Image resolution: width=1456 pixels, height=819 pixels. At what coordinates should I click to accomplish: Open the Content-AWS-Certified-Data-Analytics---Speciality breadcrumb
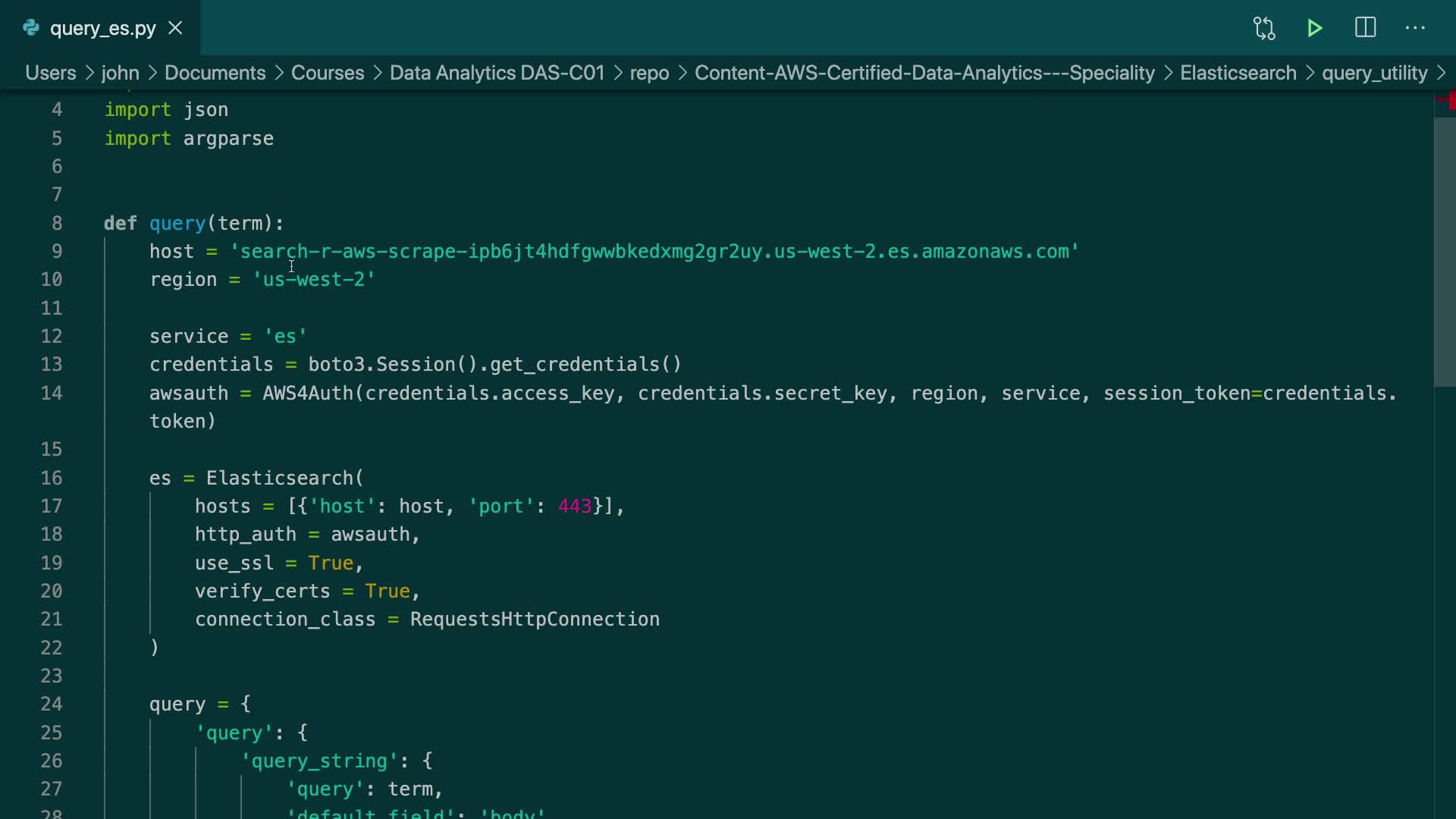pyautogui.click(x=924, y=73)
